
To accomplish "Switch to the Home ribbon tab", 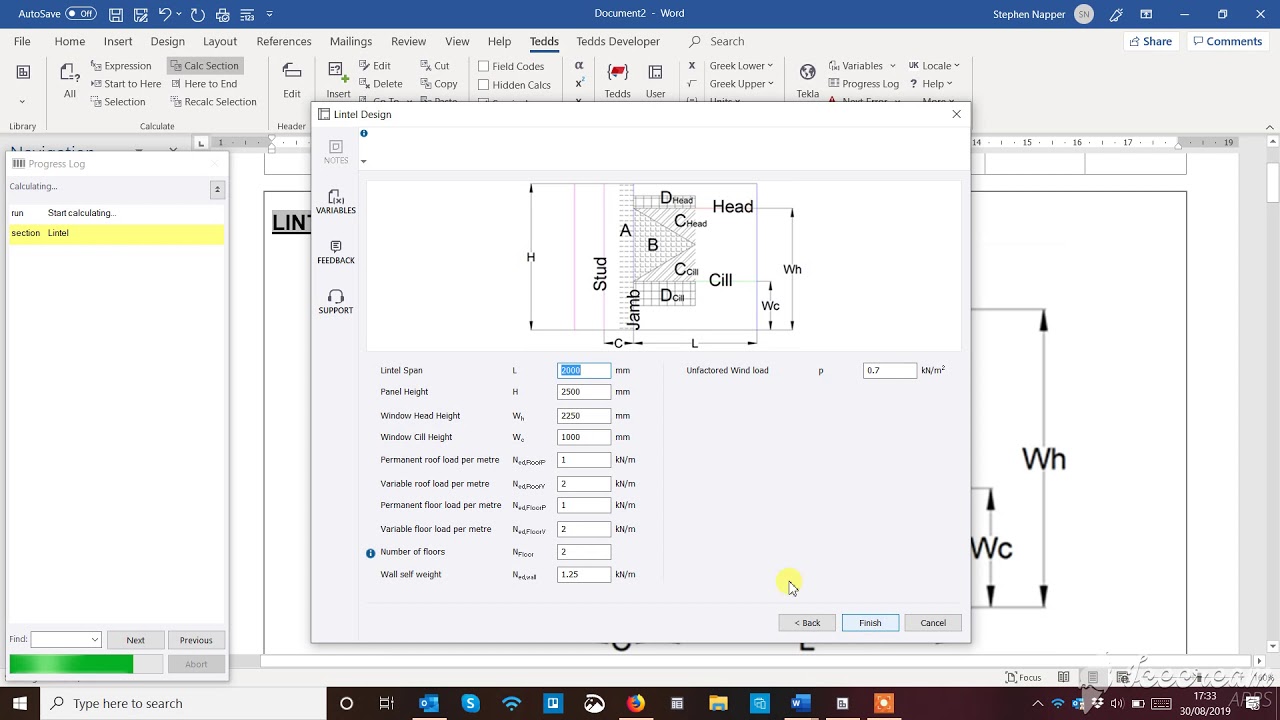I will pos(69,41).
